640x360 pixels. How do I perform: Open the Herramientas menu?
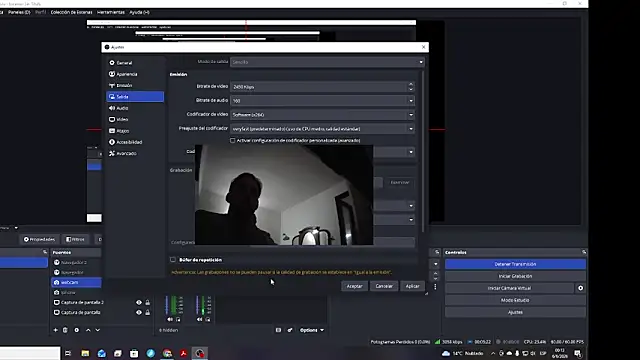111,12
